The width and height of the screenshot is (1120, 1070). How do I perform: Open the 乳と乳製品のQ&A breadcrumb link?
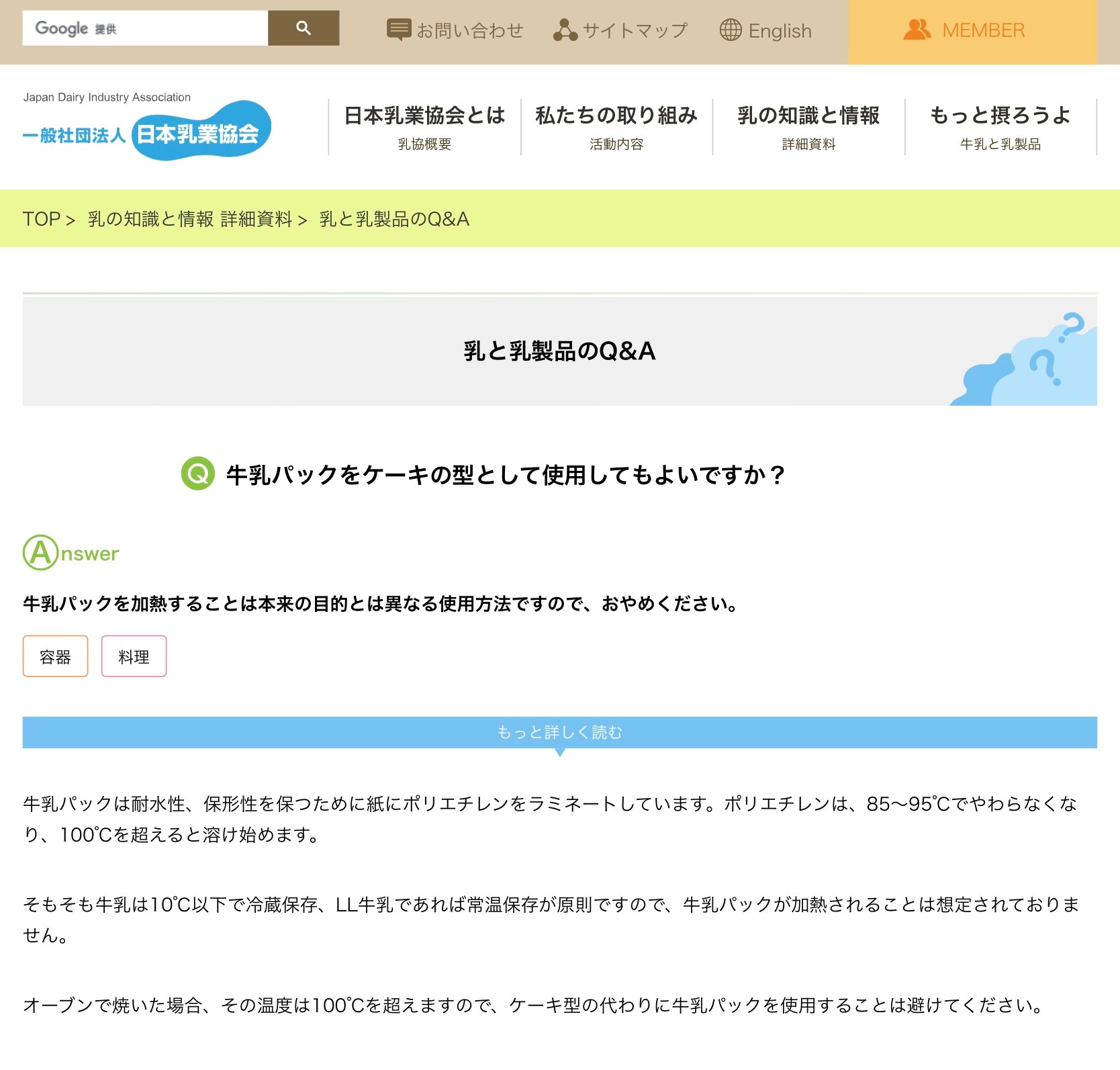394,219
